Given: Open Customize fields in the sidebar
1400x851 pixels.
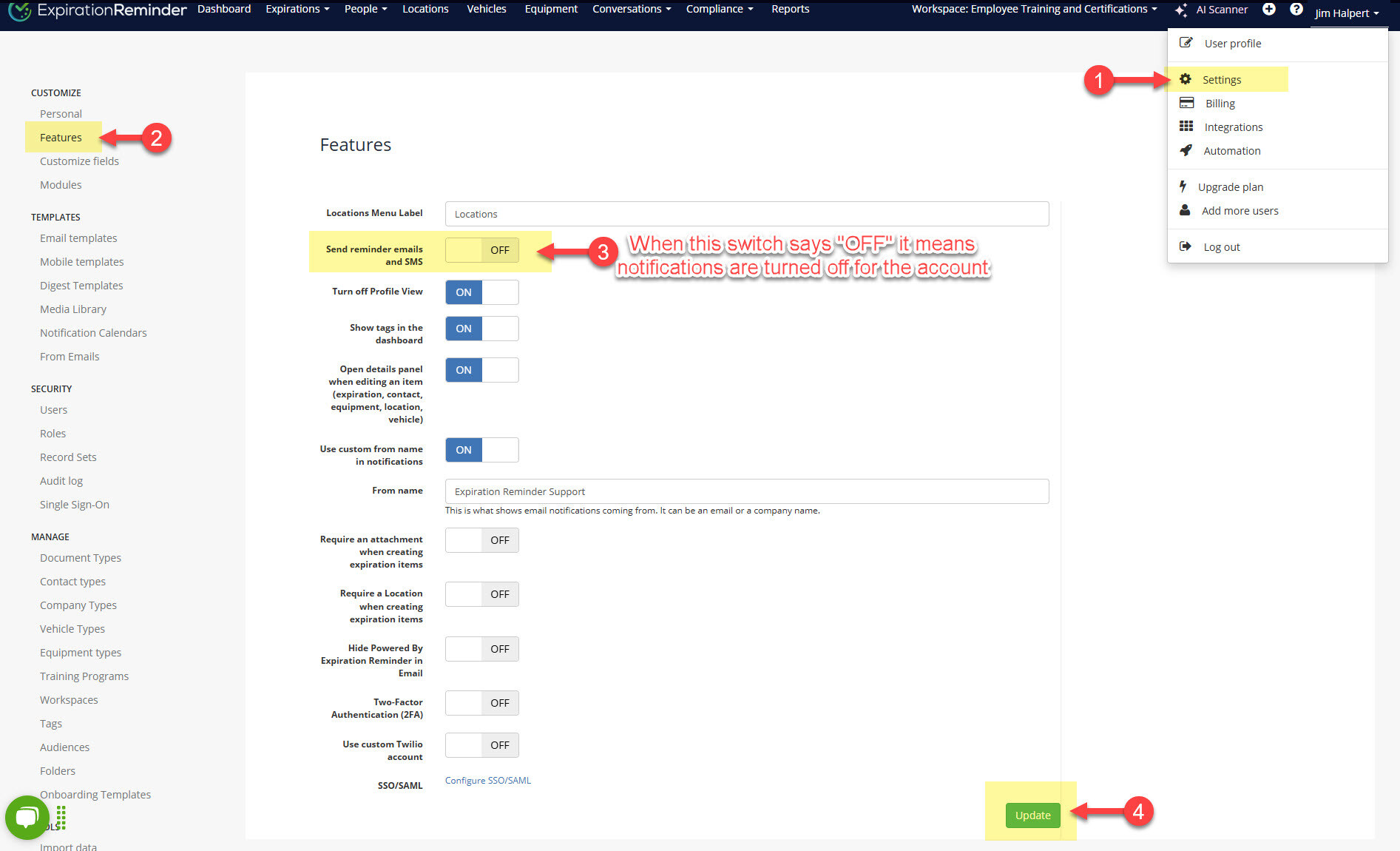Looking at the screenshot, I should point(79,161).
